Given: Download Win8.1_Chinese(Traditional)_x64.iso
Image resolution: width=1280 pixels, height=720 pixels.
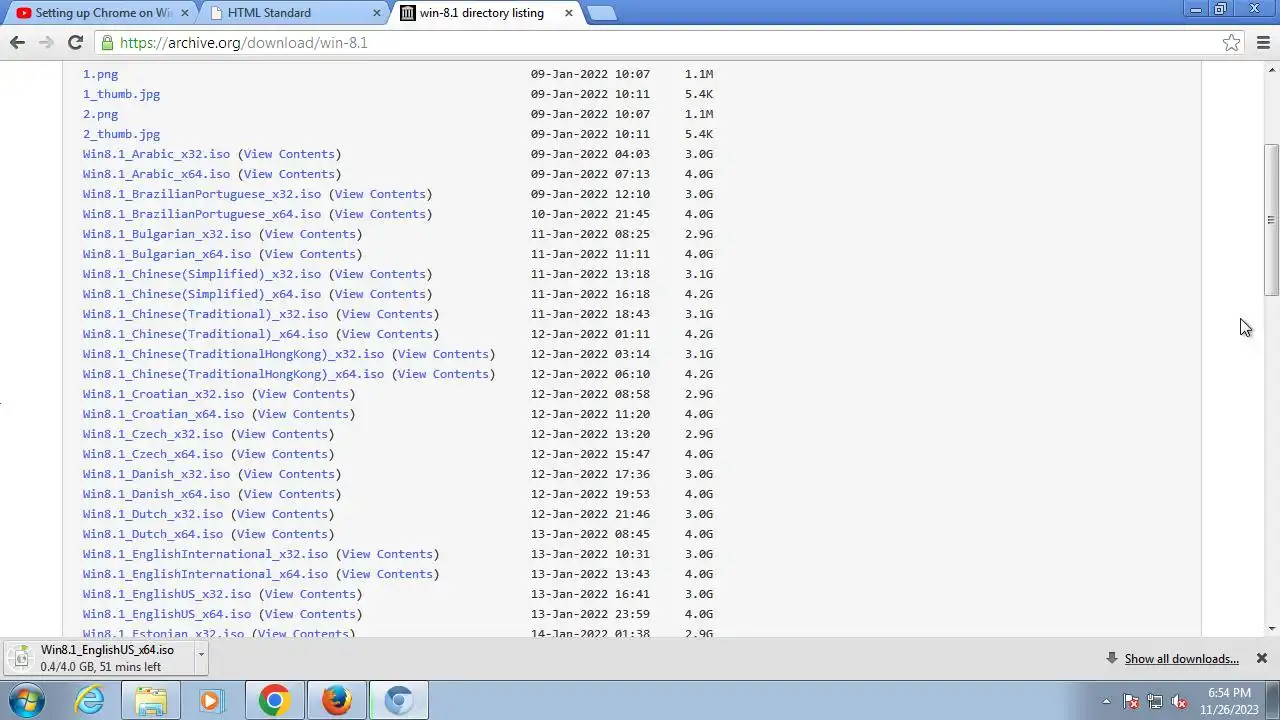Looking at the screenshot, I should click(205, 334).
